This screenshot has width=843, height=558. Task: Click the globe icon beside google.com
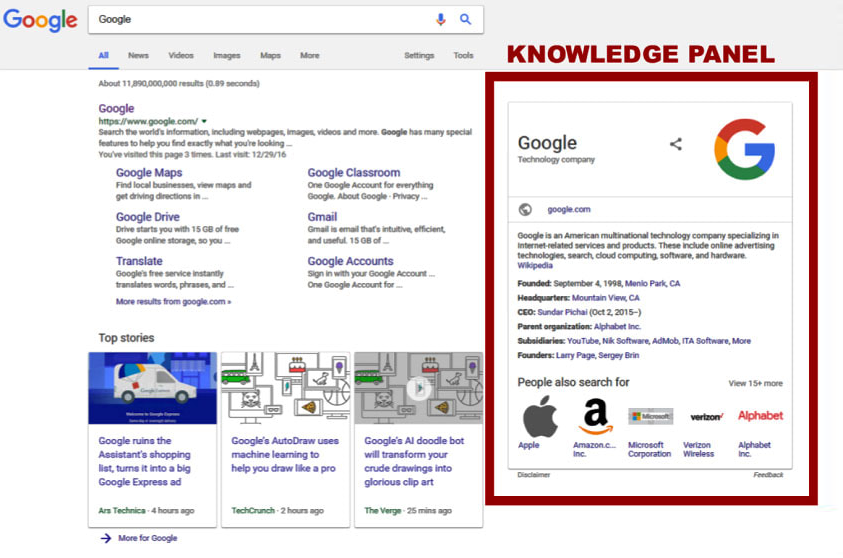(x=525, y=209)
